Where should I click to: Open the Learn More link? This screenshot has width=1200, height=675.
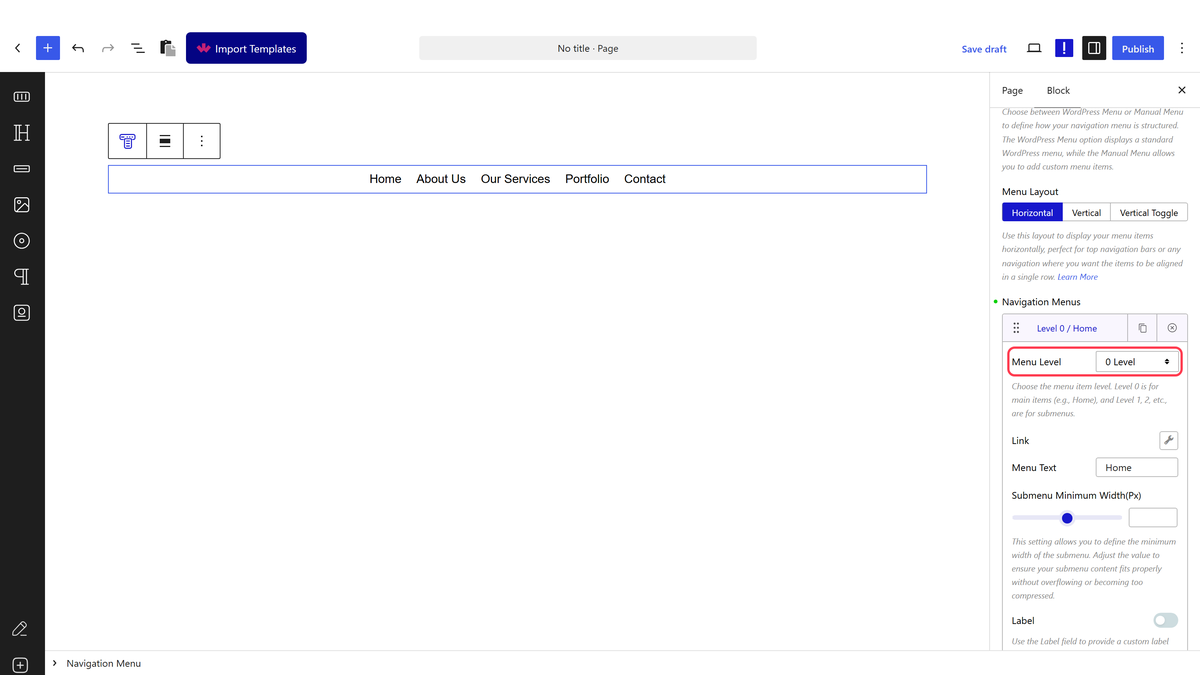1077,277
